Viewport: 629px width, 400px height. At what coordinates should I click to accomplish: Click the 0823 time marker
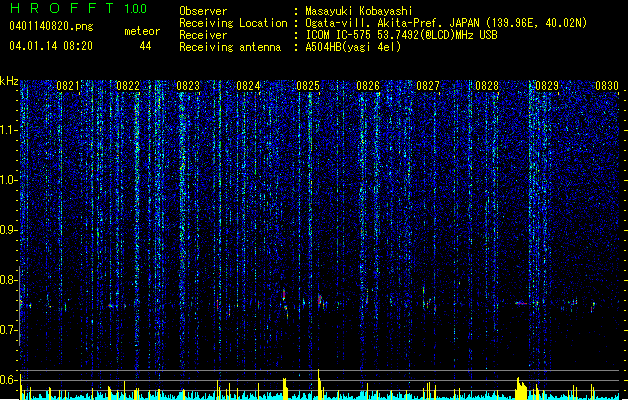pyautogui.click(x=188, y=86)
